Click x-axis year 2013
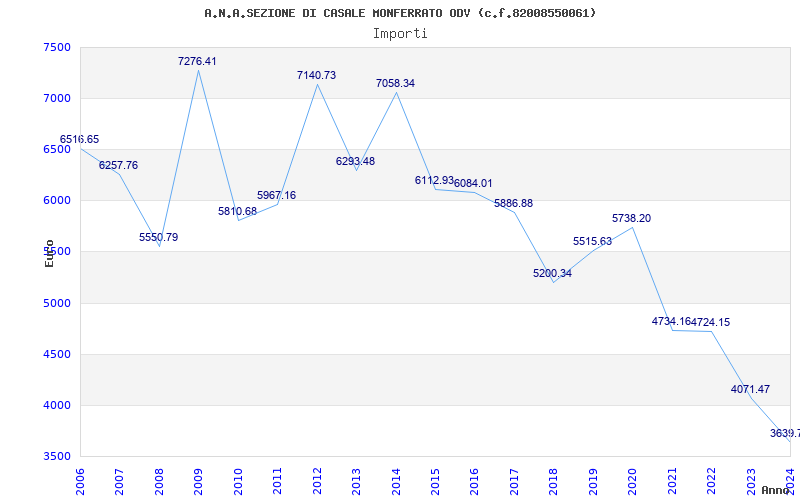Image resolution: width=800 pixels, height=500 pixels. coord(356,481)
